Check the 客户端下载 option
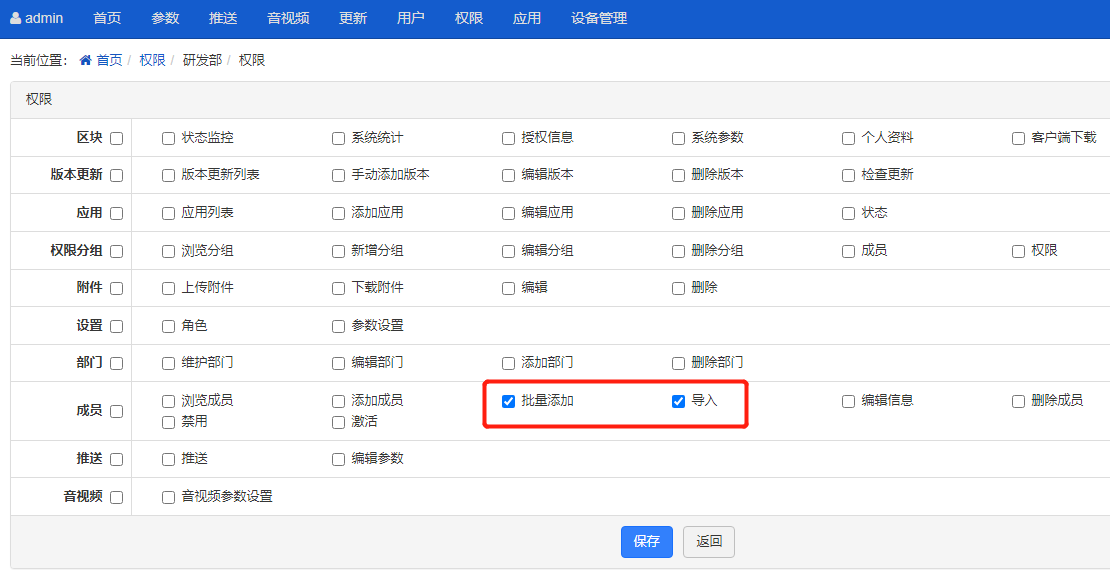 pyautogui.click(x=1018, y=138)
